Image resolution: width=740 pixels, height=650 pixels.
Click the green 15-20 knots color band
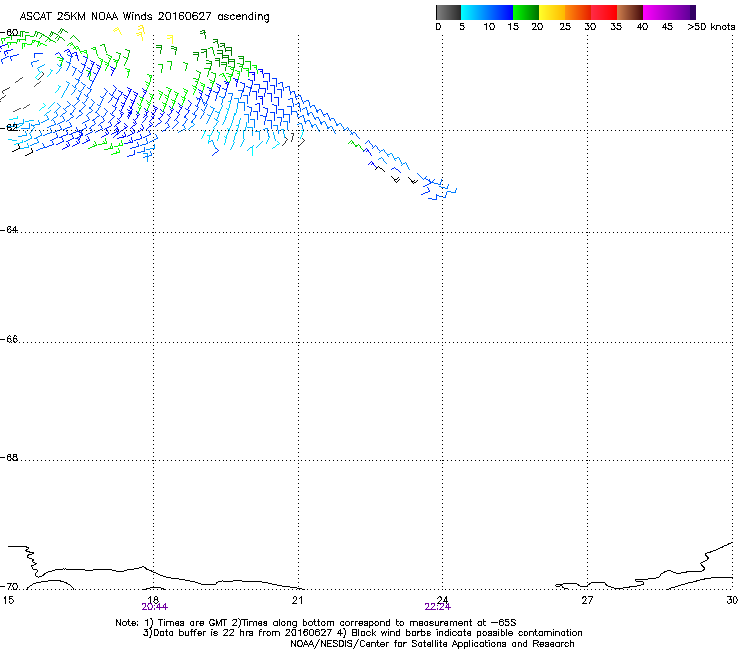click(x=526, y=12)
